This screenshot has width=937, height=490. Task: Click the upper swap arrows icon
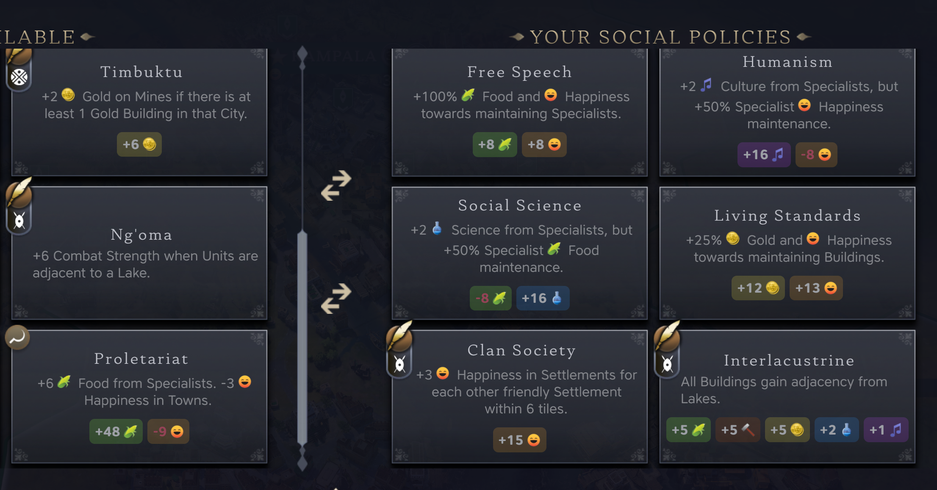[336, 185]
